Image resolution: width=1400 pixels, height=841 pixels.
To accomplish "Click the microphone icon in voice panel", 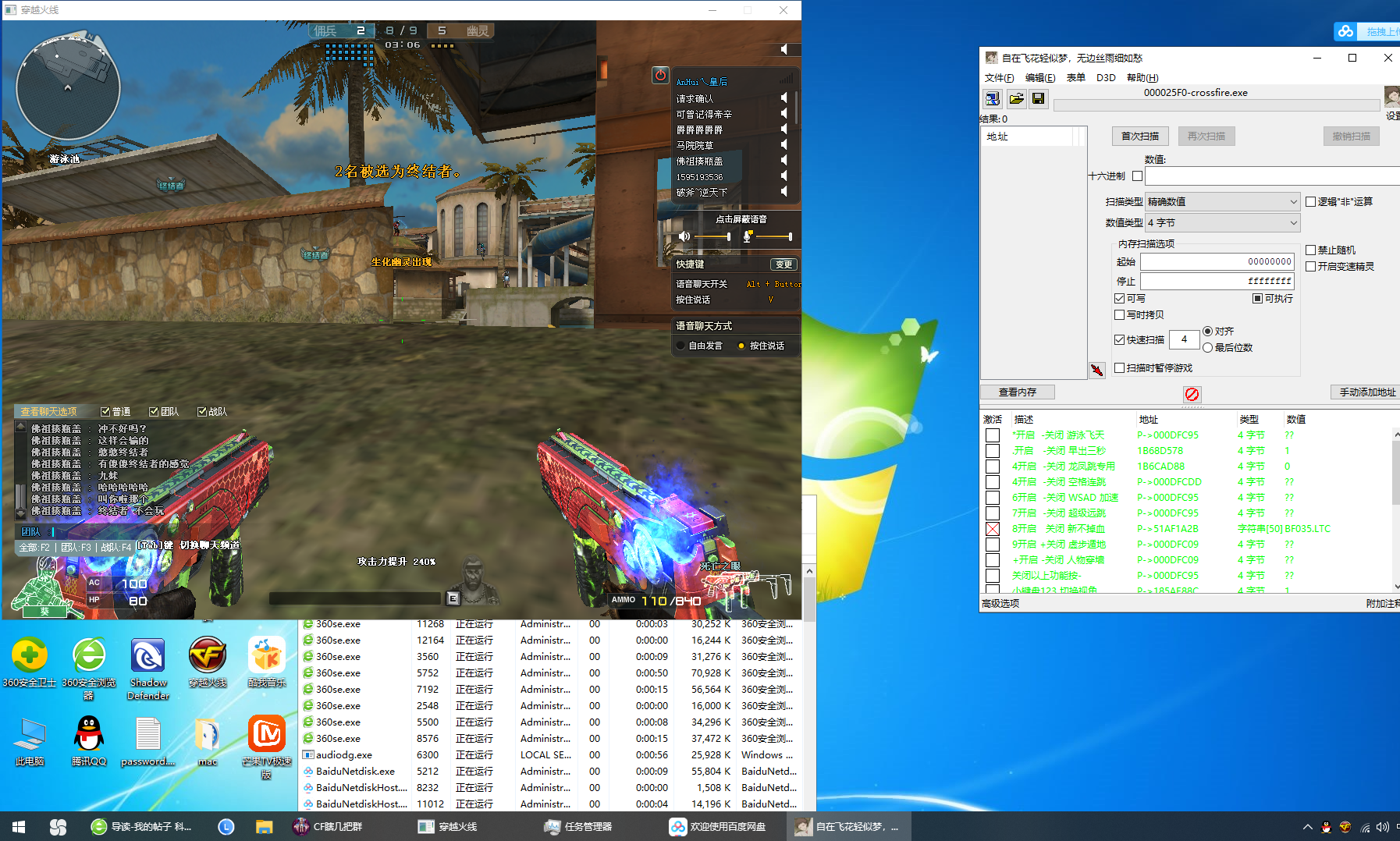I will click(x=747, y=236).
